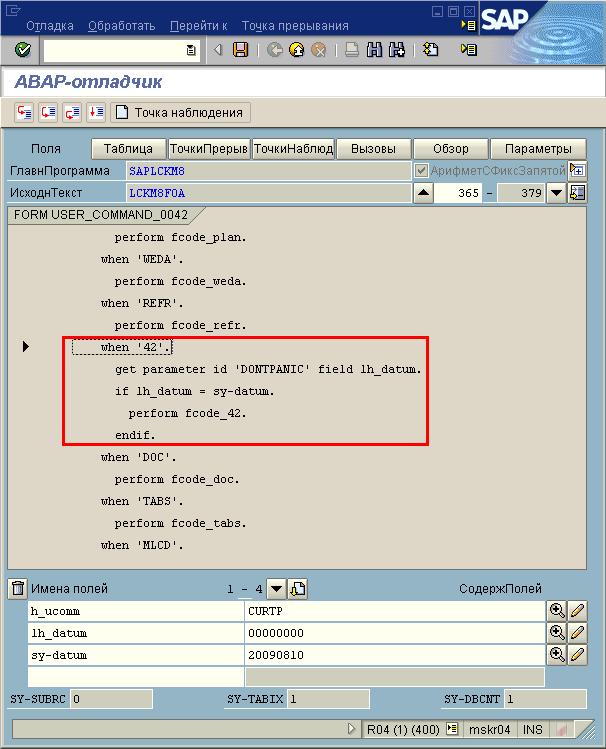Click the magnifier icon for h_ucomm
This screenshot has height=749, width=606.
pyautogui.click(x=557, y=611)
